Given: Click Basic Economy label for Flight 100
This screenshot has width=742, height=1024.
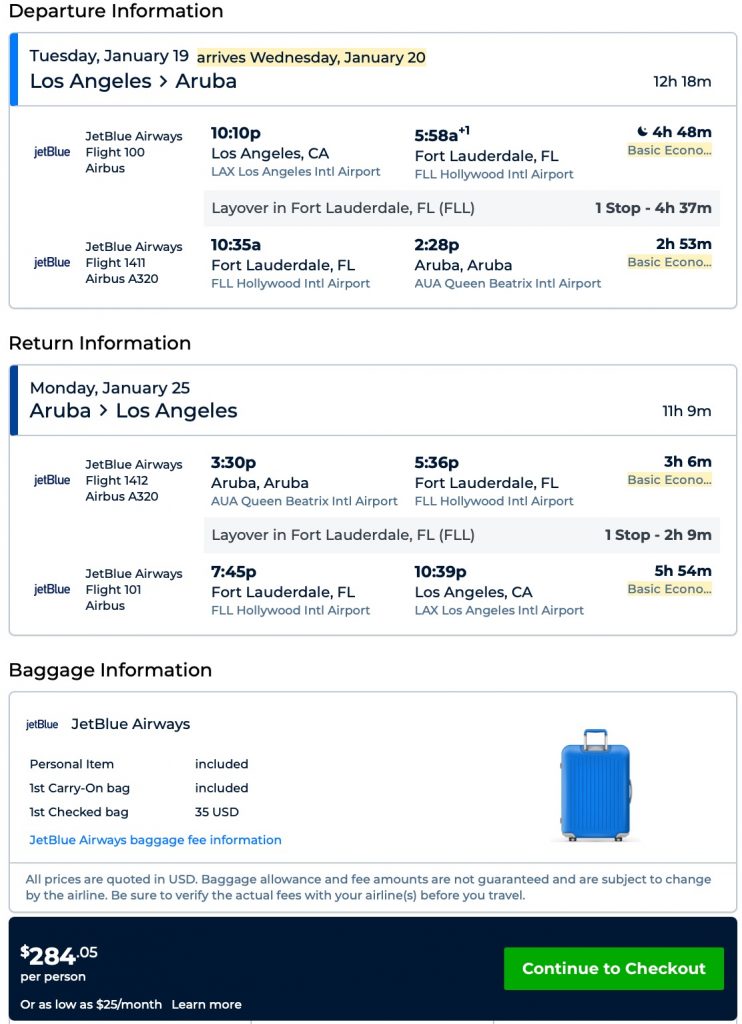Looking at the screenshot, I should click(669, 151).
